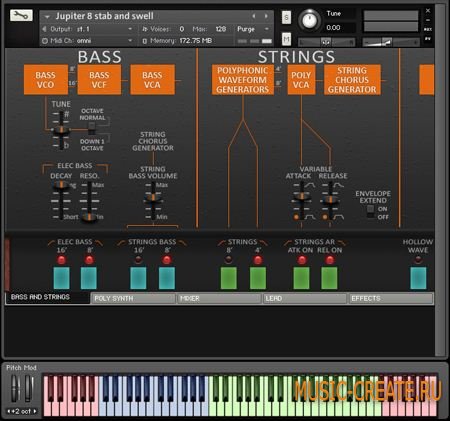Toggle the Elec Bass 16' button
This screenshot has height=421, width=450.
point(62,278)
